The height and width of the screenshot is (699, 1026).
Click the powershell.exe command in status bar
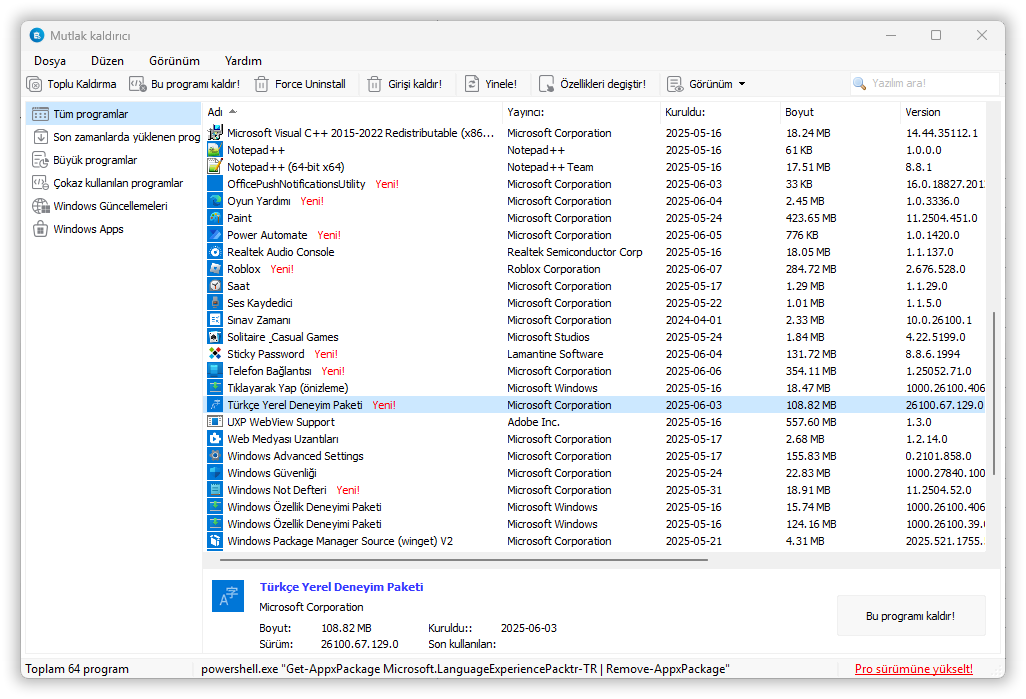pyautogui.click(x=465, y=669)
